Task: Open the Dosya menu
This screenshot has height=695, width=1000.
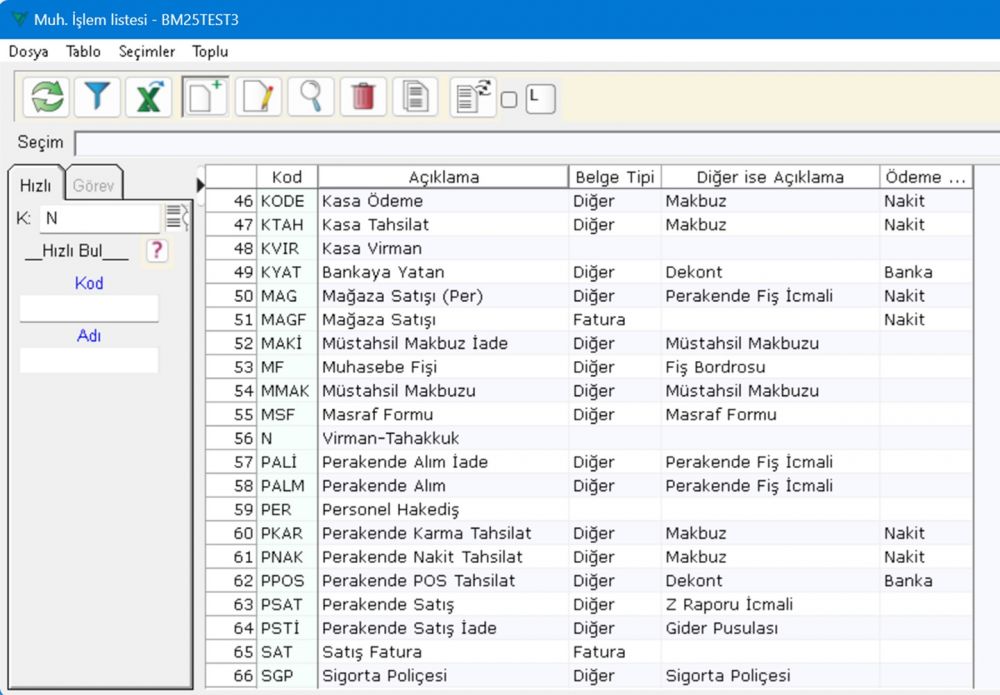Action: pos(28,51)
